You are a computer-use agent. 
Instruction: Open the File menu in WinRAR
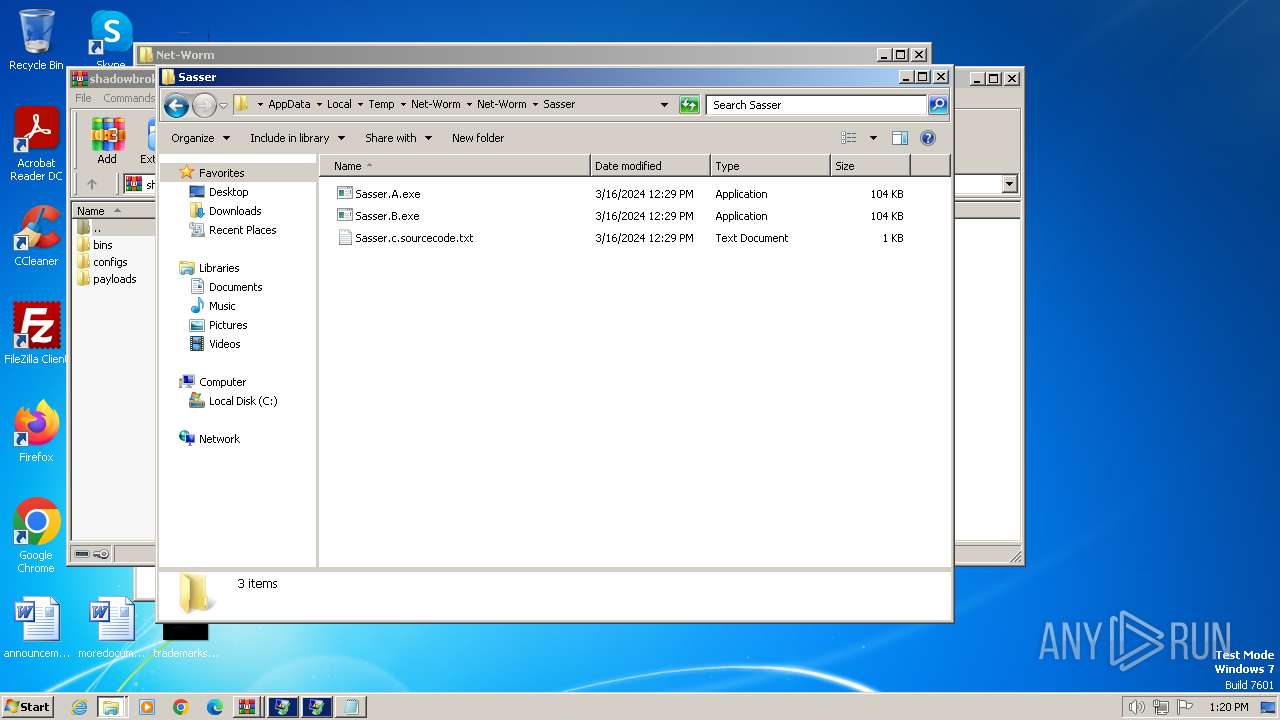click(x=83, y=98)
